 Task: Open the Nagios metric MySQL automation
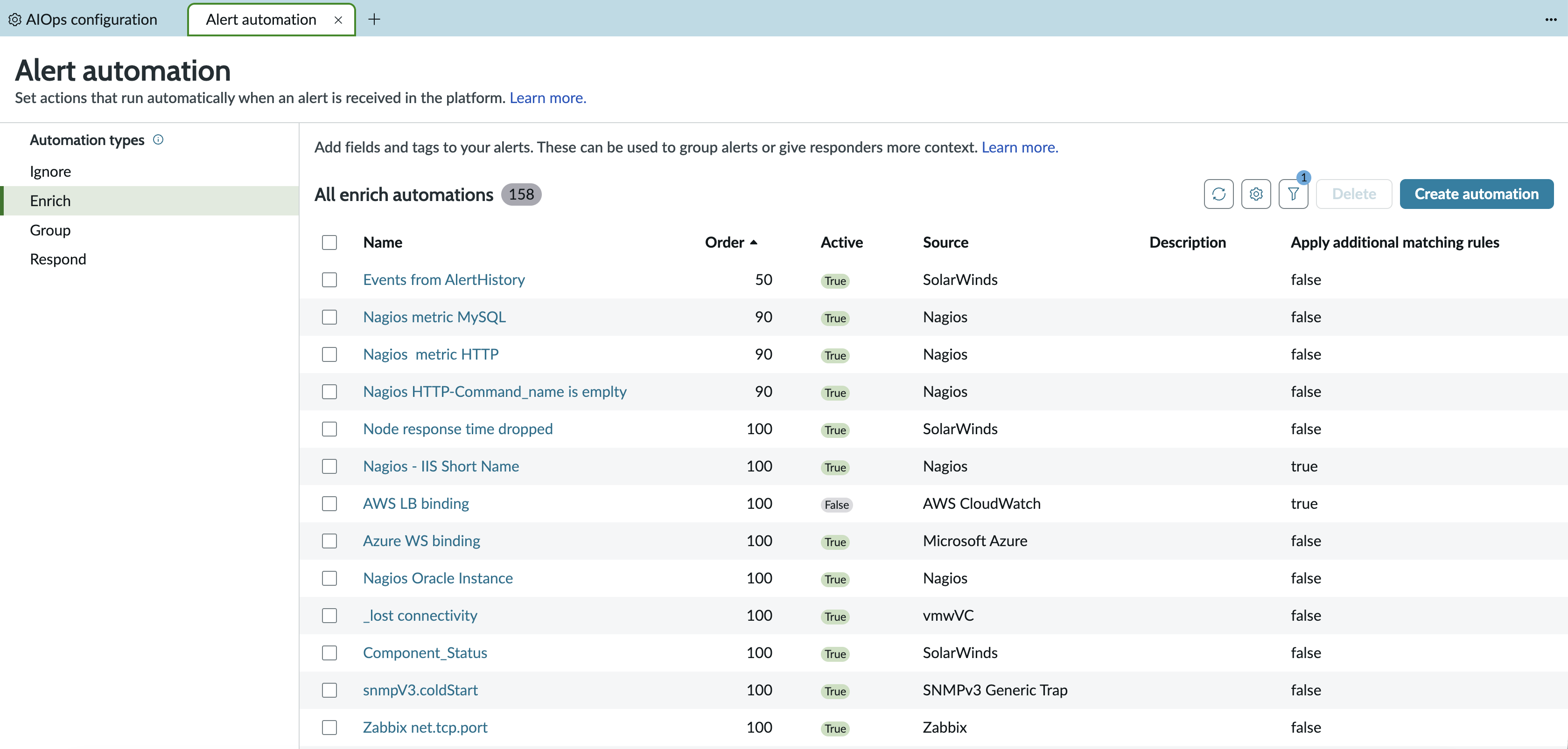[434, 317]
